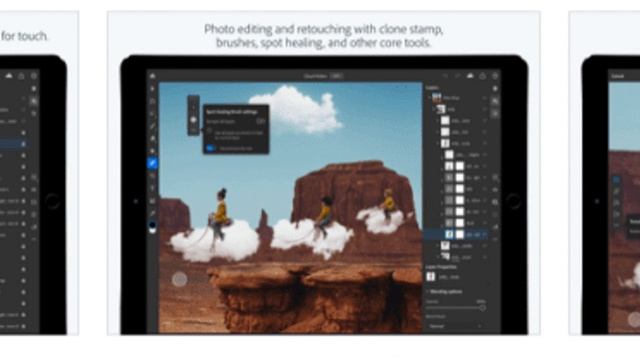The height and width of the screenshot is (360, 640).
Task: Select the Crop tool
Action: coord(153,176)
